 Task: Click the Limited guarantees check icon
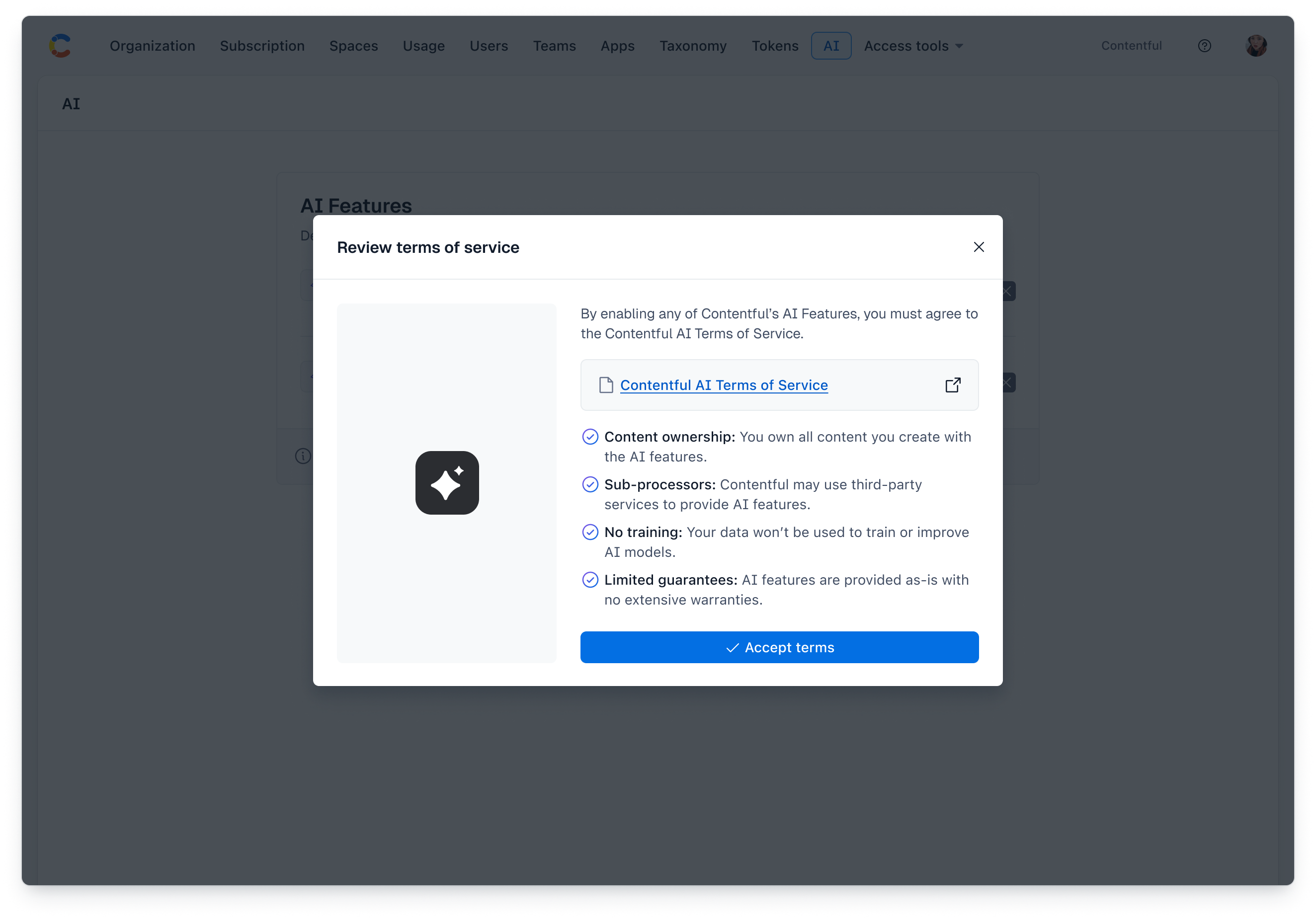point(590,580)
